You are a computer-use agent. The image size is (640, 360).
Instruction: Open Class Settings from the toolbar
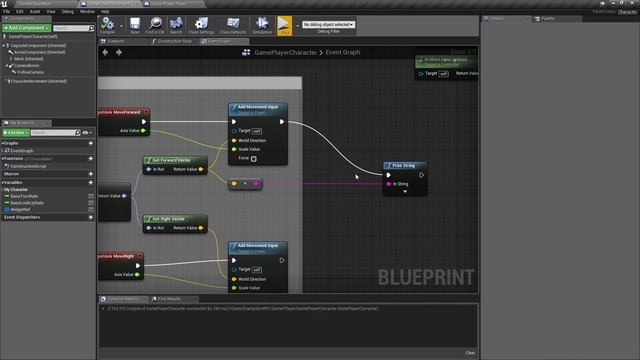201,24
